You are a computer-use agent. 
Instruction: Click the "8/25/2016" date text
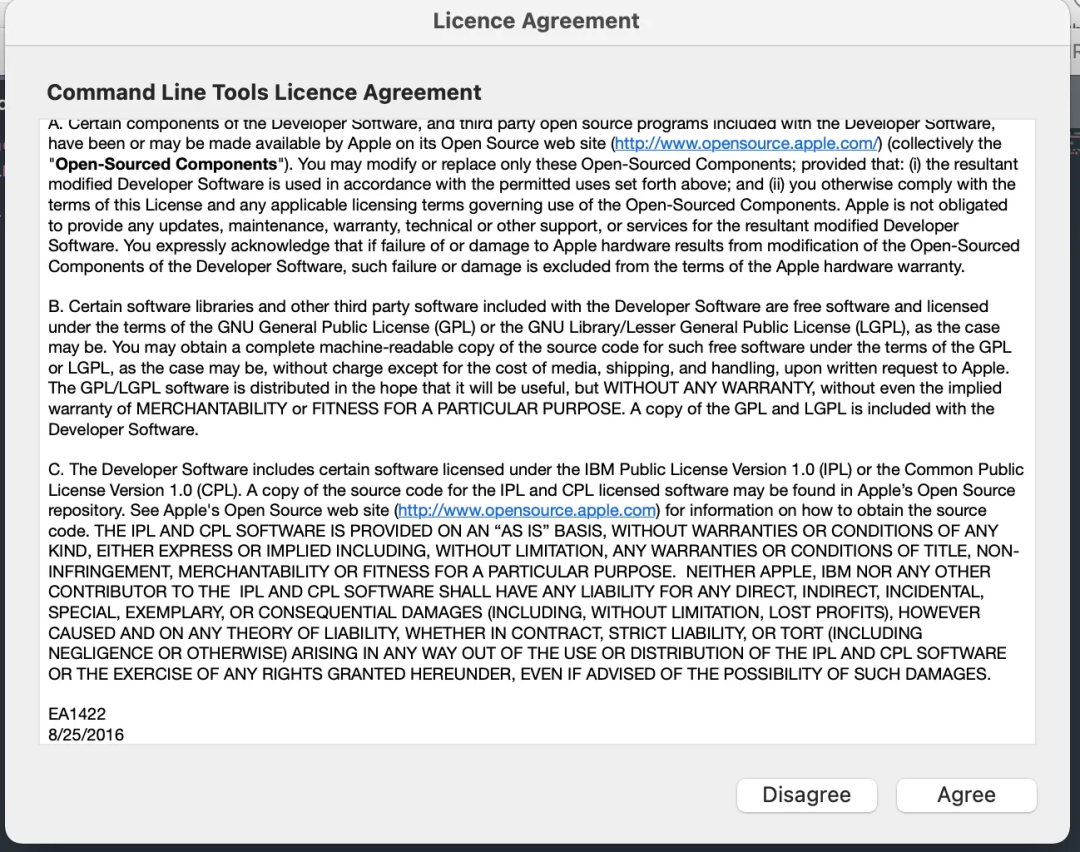point(86,735)
